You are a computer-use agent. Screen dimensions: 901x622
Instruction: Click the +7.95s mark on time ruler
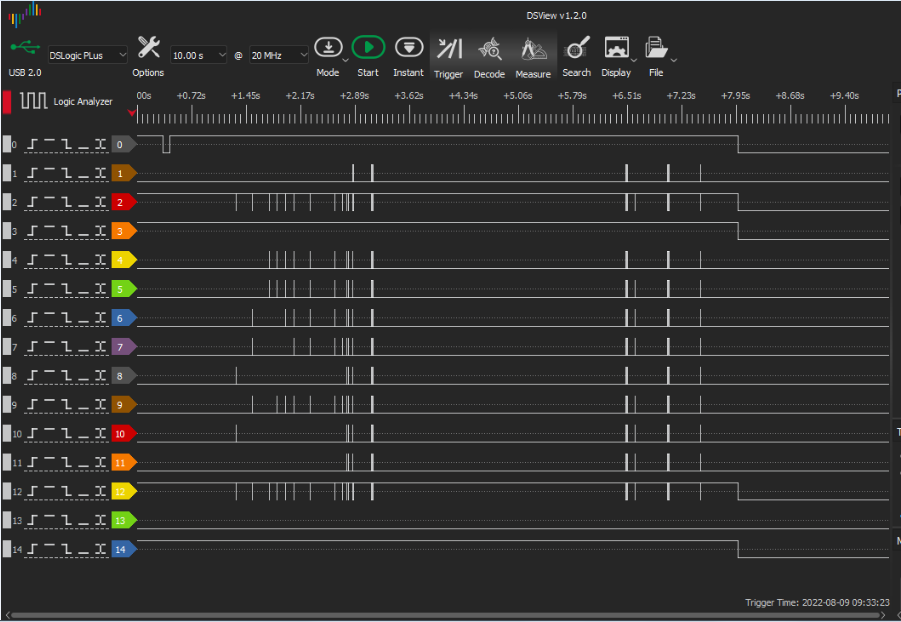(x=736, y=95)
